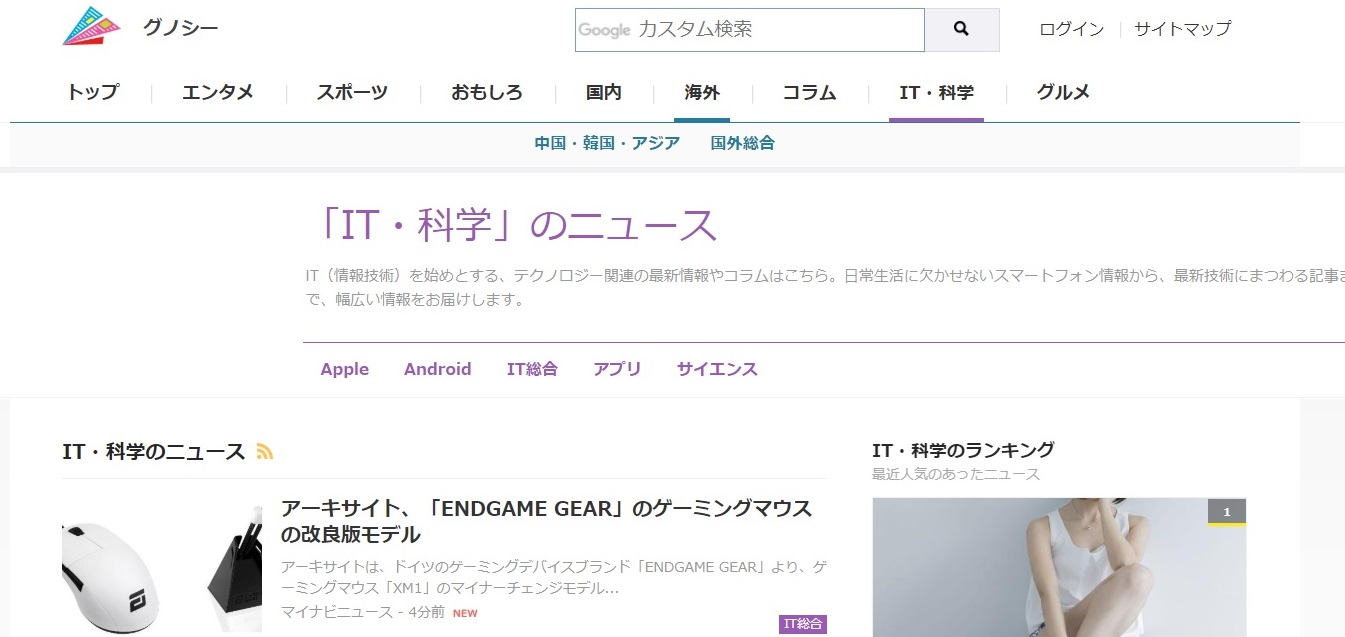The width and height of the screenshot is (1345, 637).
Task: Open the サイエンス subcategory
Action: (717, 369)
